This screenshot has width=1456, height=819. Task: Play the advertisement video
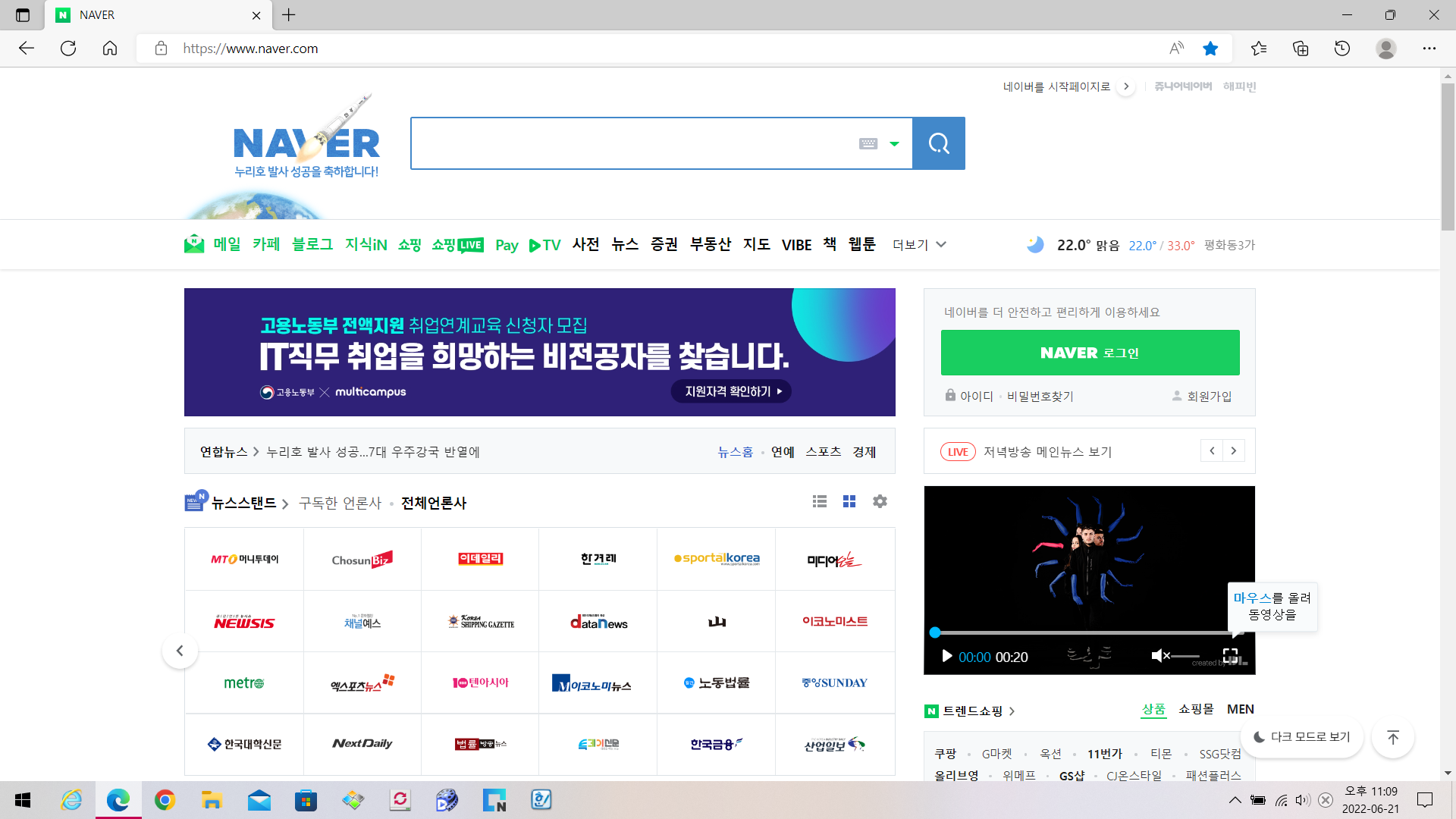tap(946, 656)
